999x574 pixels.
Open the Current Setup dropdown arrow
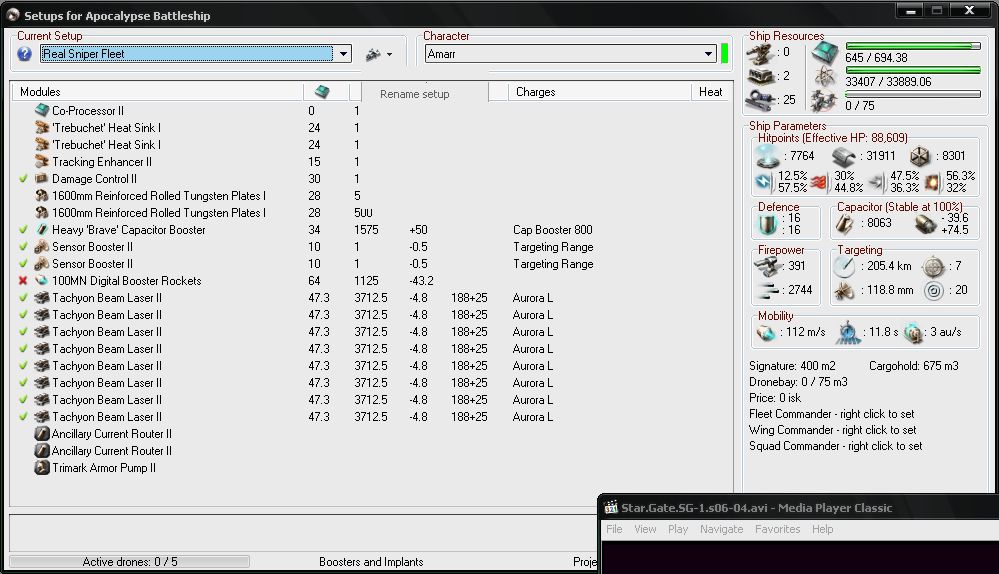click(x=343, y=54)
